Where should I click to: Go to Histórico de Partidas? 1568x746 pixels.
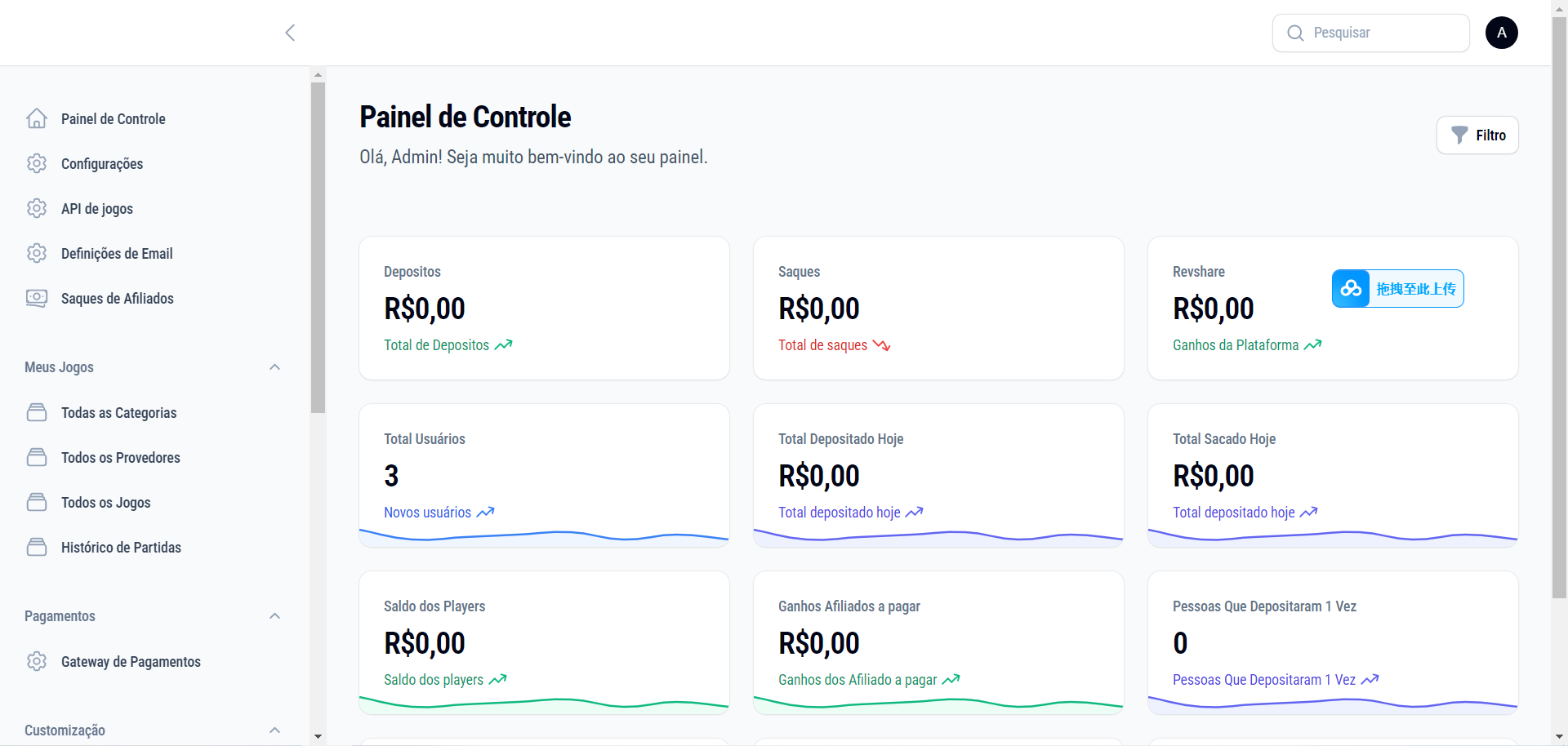[x=121, y=548]
